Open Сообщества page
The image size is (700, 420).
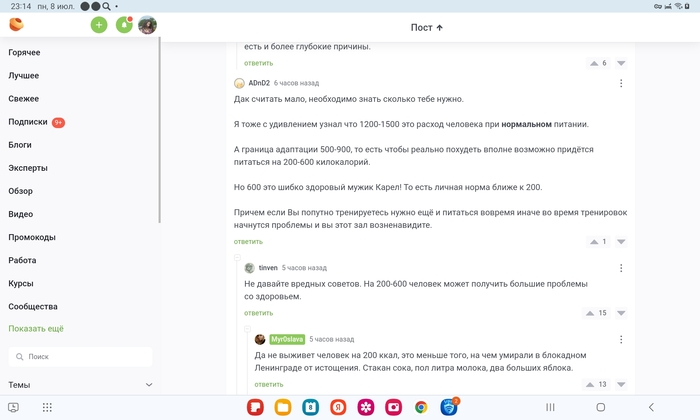(33, 307)
